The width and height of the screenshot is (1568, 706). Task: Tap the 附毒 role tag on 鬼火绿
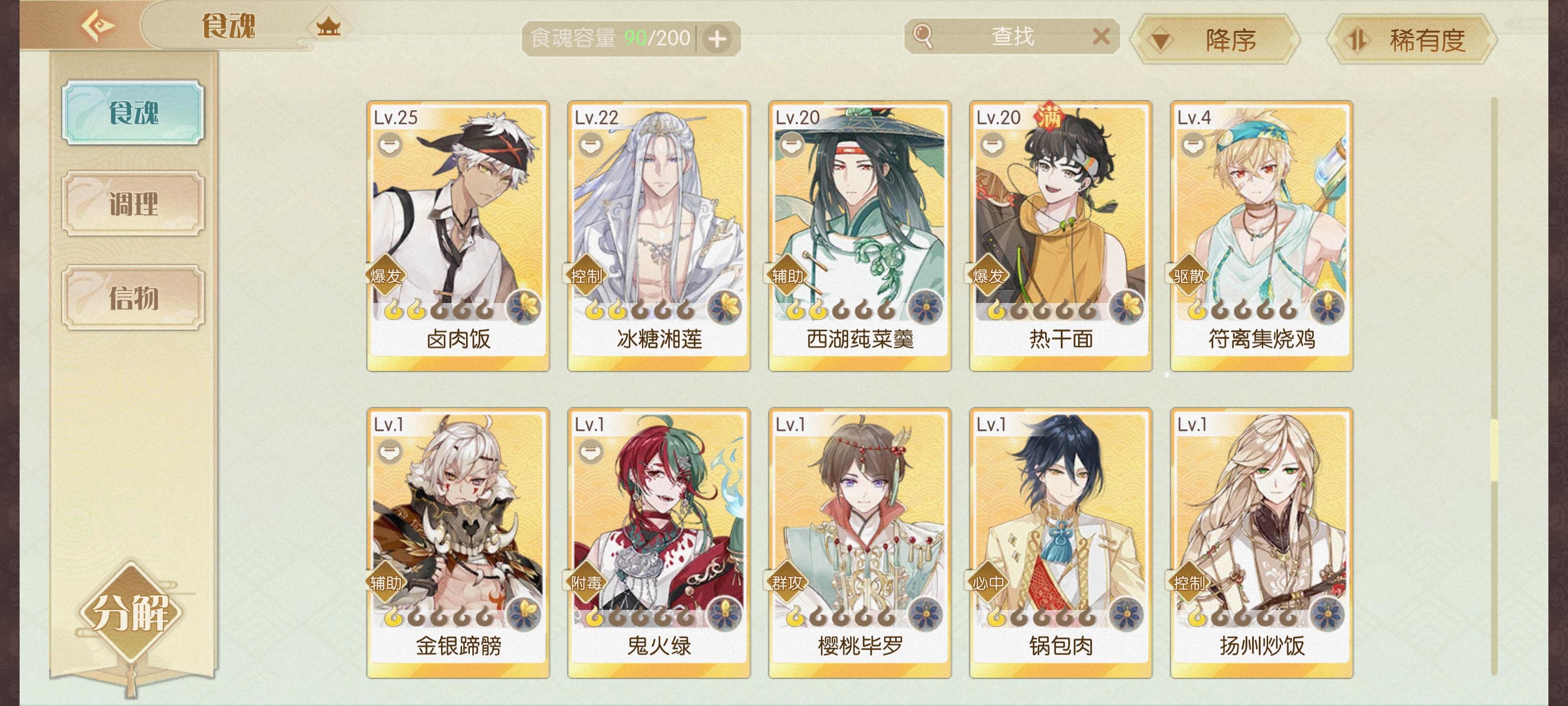point(586,583)
